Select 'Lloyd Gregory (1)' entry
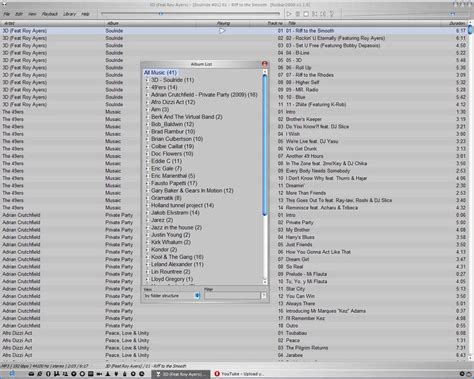The image size is (474, 379). click(x=172, y=279)
